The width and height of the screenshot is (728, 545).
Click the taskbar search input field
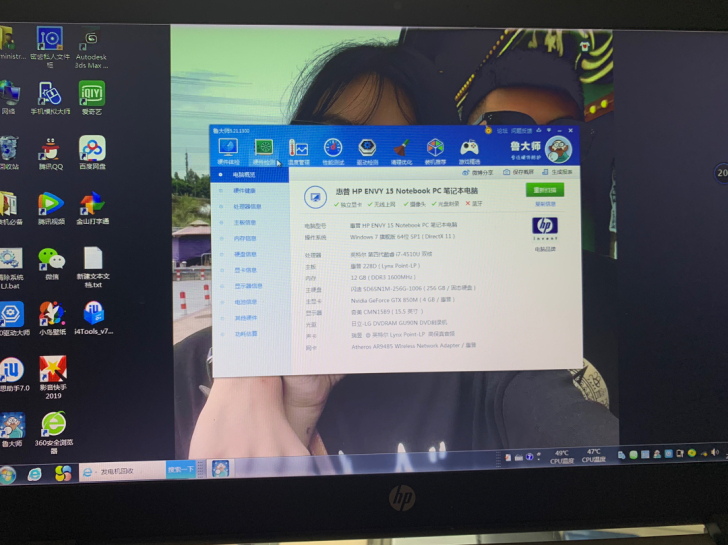tap(123, 471)
